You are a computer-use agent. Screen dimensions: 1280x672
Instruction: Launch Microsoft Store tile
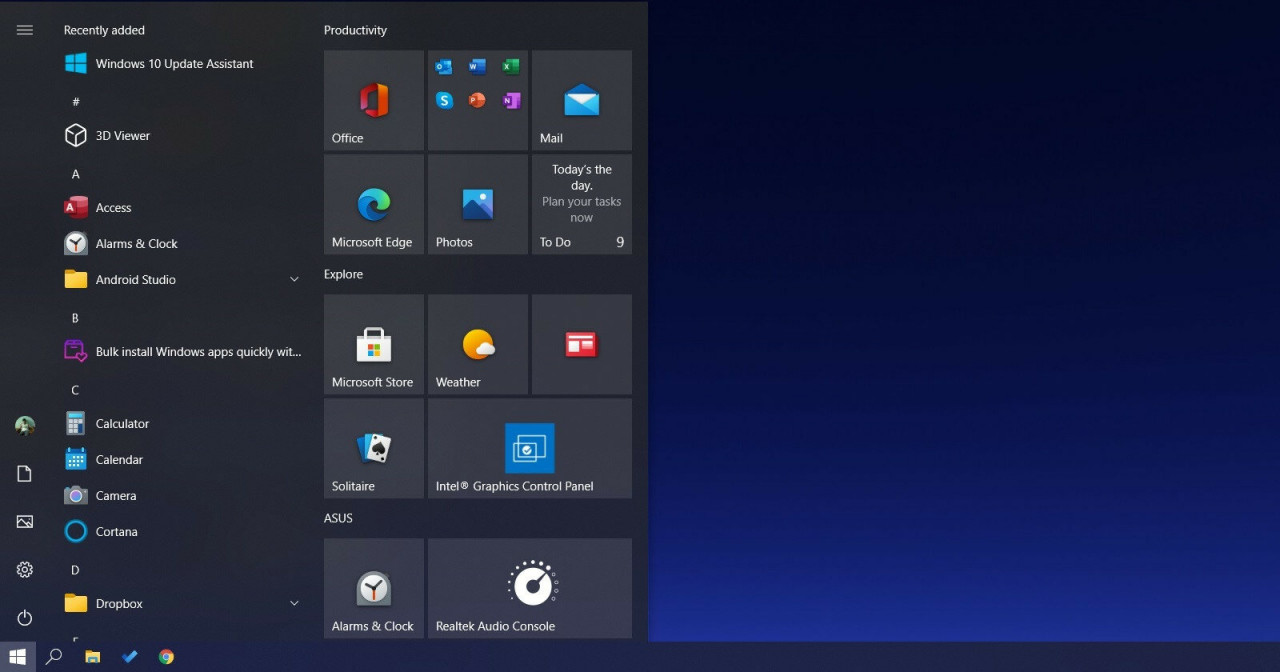click(373, 345)
